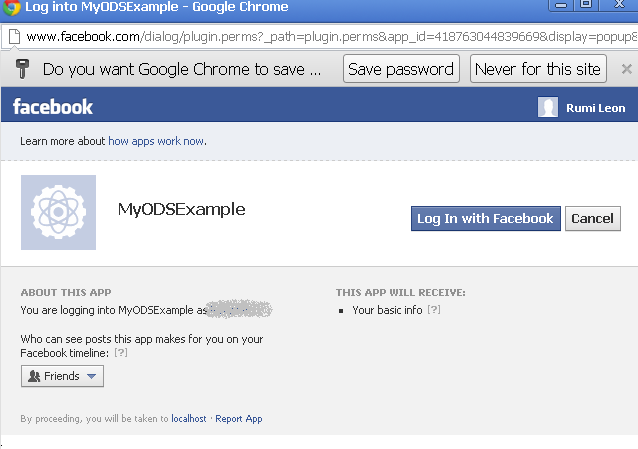Screen dimensions: 638x449
Task: Open the Rumi Leon profile name link
Action: click(595, 107)
